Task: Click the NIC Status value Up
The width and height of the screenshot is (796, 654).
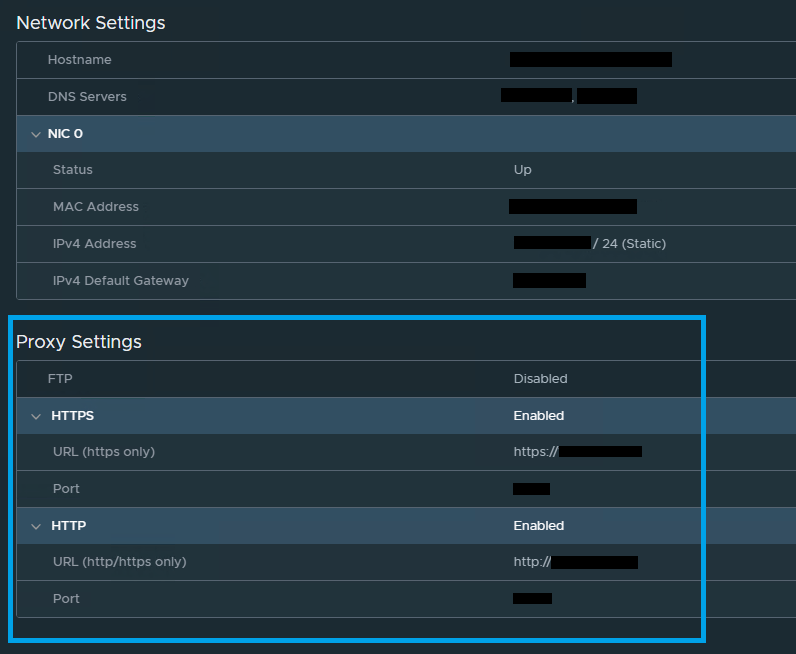Action: [522, 170]
